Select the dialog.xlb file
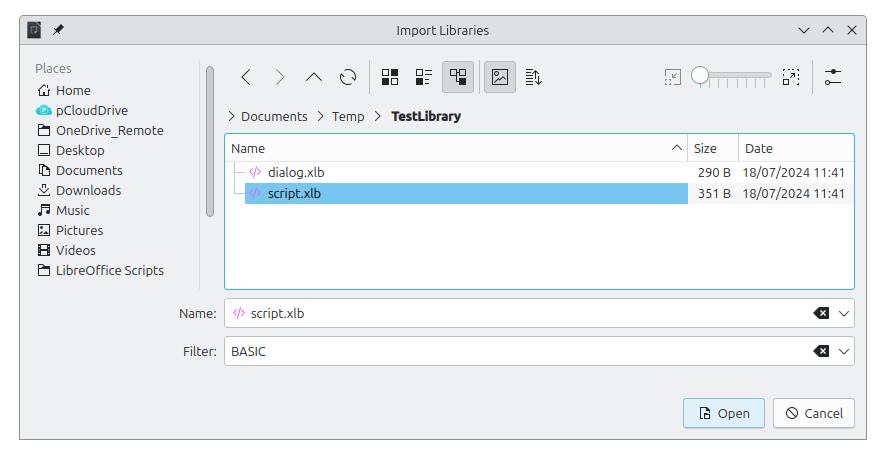The height and width of the screenshot is (463, 886). pyautogui.click(x=296, y=172)
